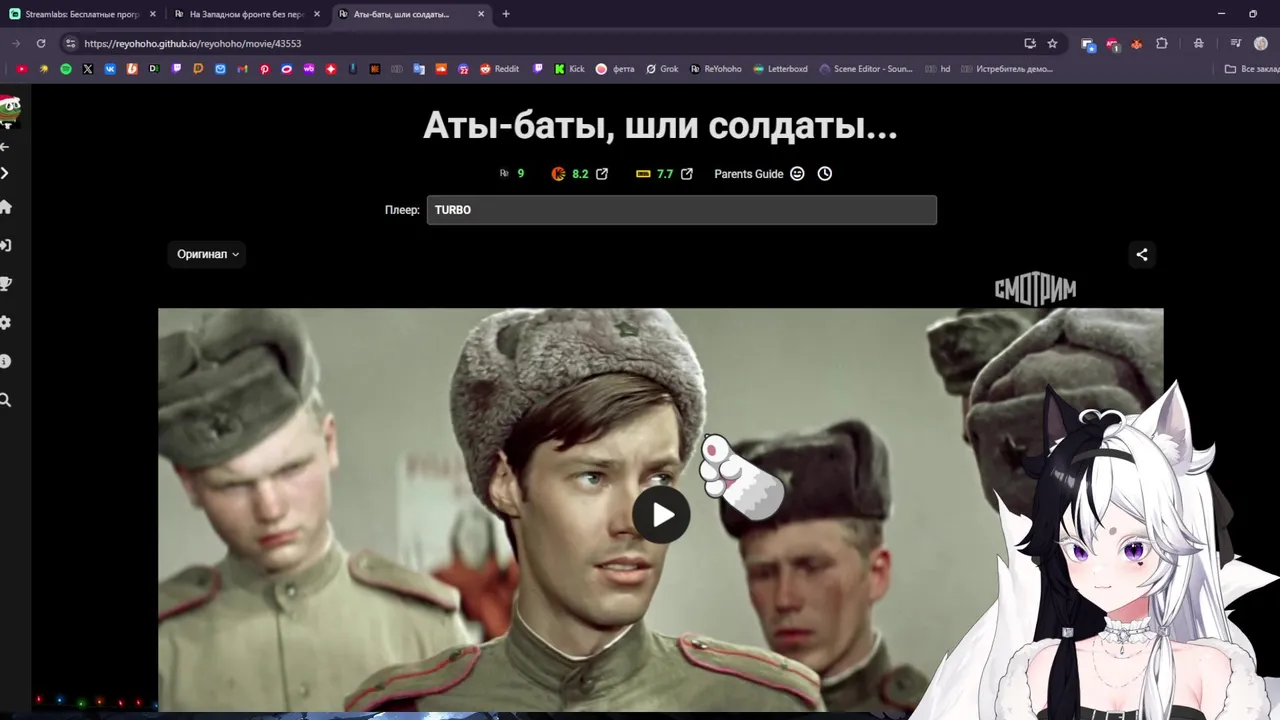
Task: Open the share icon
Action: (1142, 254)
